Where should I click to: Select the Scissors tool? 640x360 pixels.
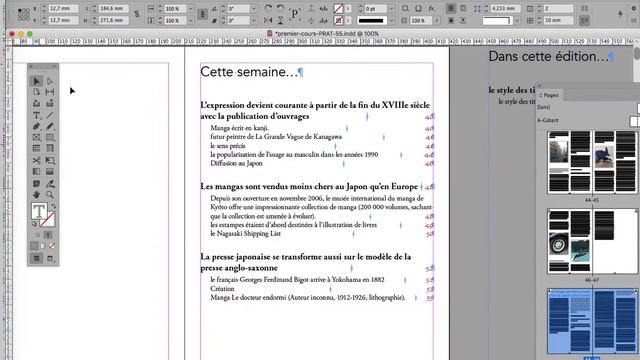point(36,160)
